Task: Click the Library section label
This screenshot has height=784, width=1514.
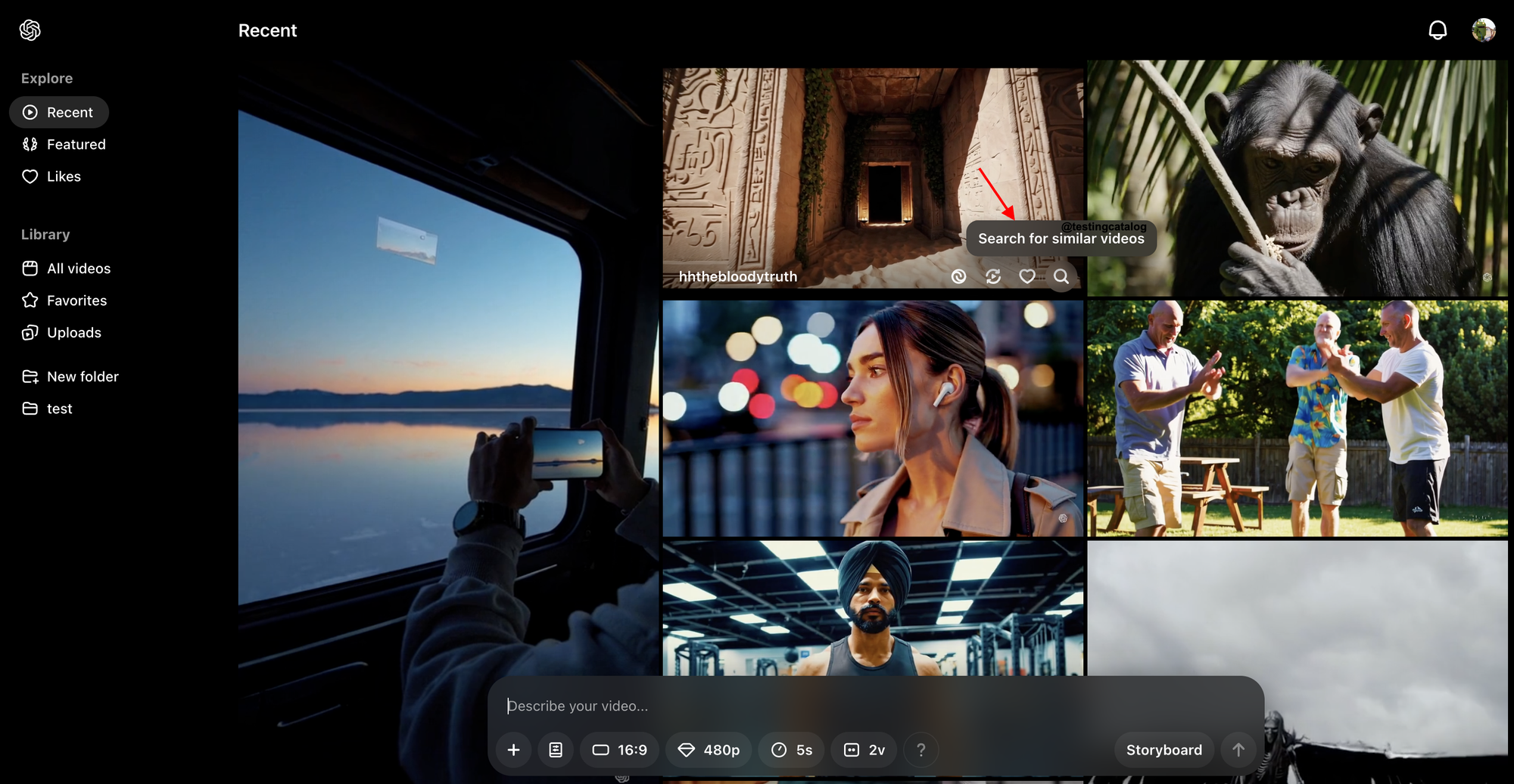Action: click(45, 235)
